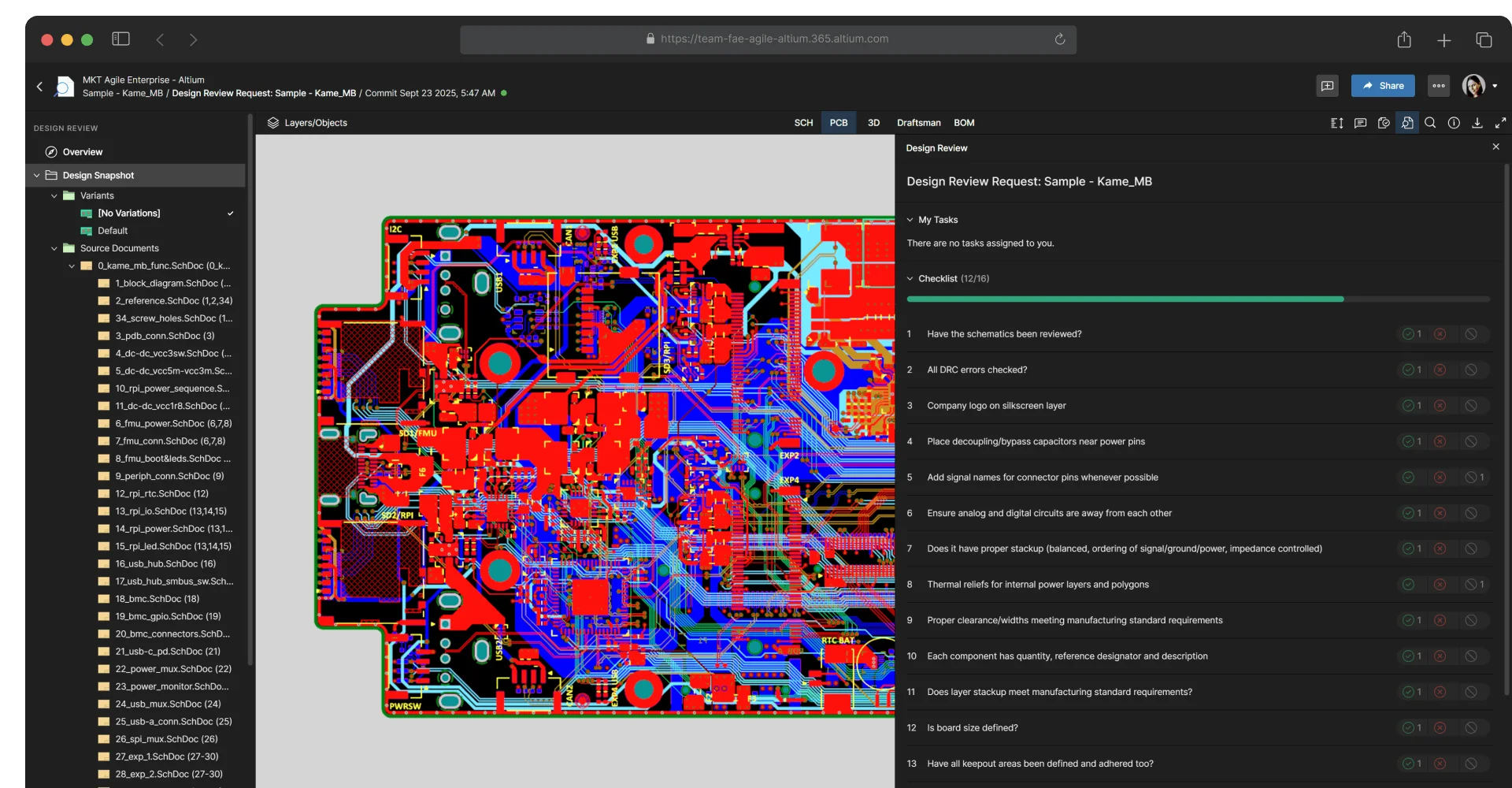Switch to the 3D view tab
Viewport: 1512px width, 788px height.
[x=873, y=123]
